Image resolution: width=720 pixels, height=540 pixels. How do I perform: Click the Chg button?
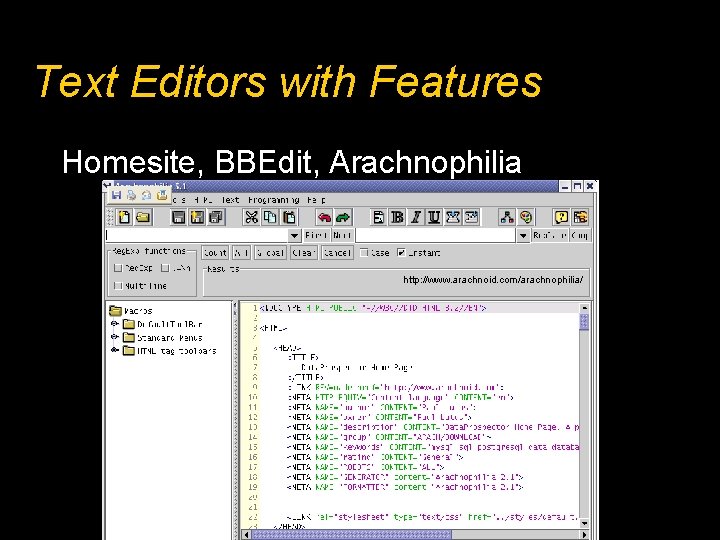click(579, 235)
